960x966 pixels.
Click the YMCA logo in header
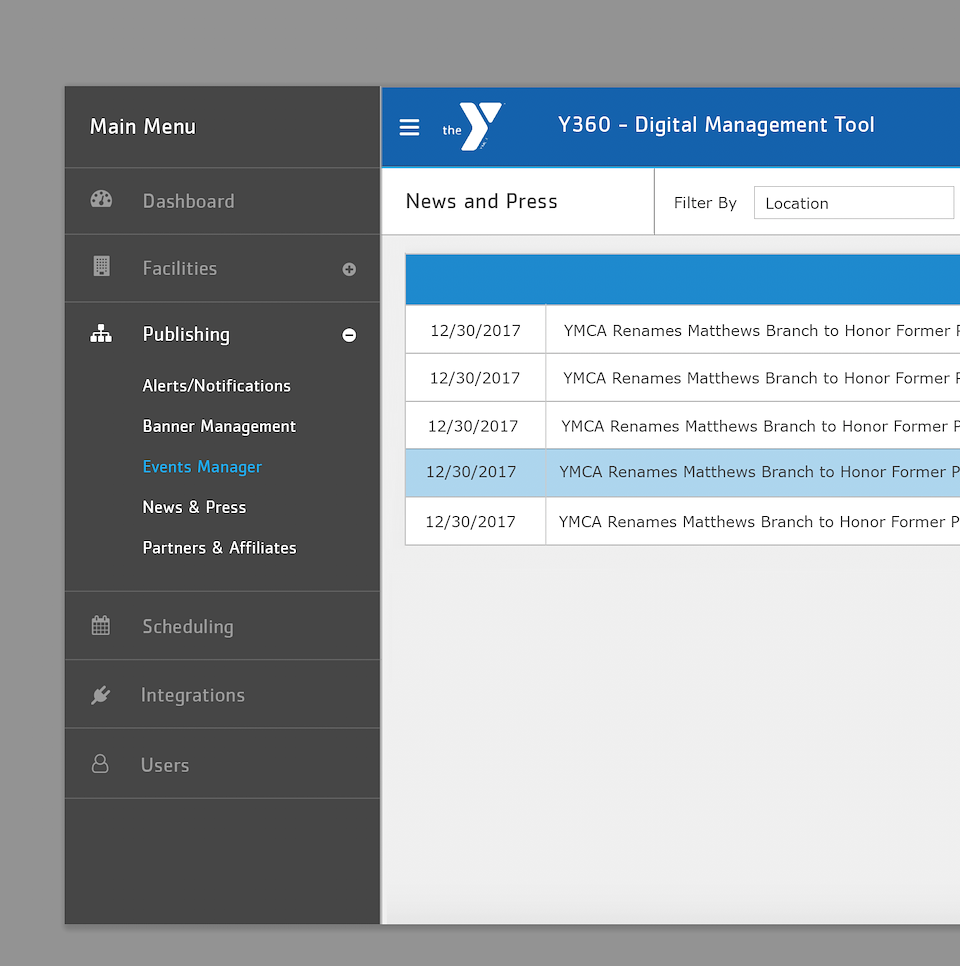(x=473, y=126)
